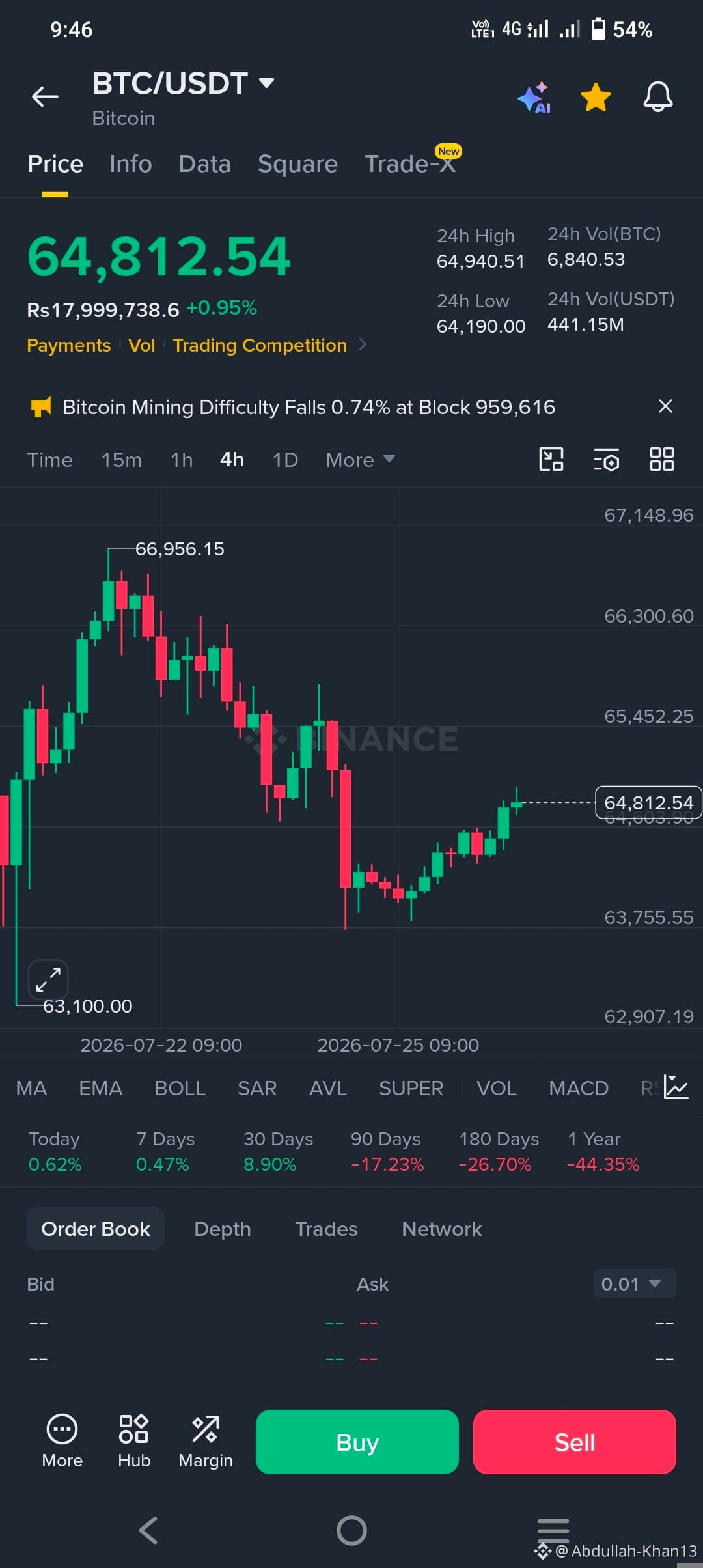Tap the 24h High value 64,940.51

(480, 261)
